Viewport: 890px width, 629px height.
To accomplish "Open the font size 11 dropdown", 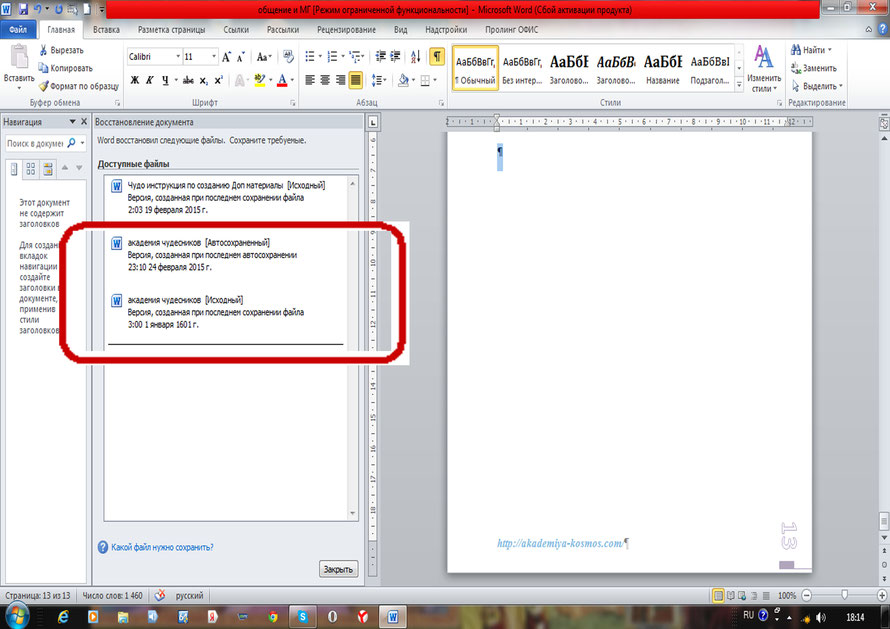I will pos(214,57).
